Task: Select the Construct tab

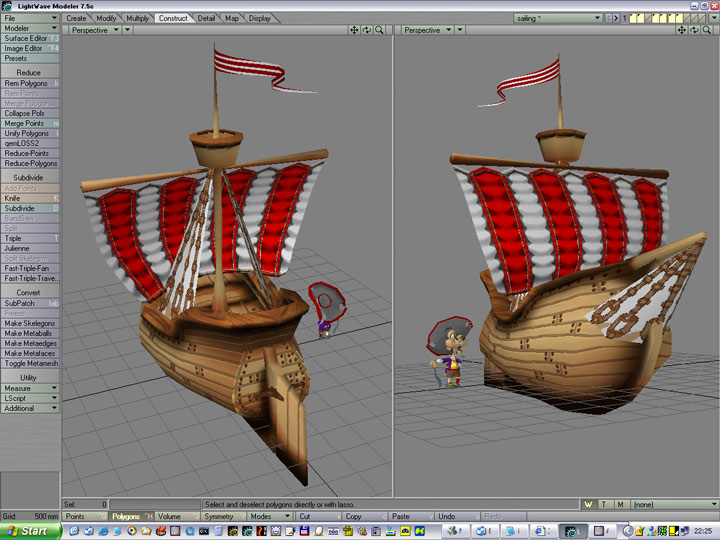Action: pyautogui.click(x=173, y=18)
